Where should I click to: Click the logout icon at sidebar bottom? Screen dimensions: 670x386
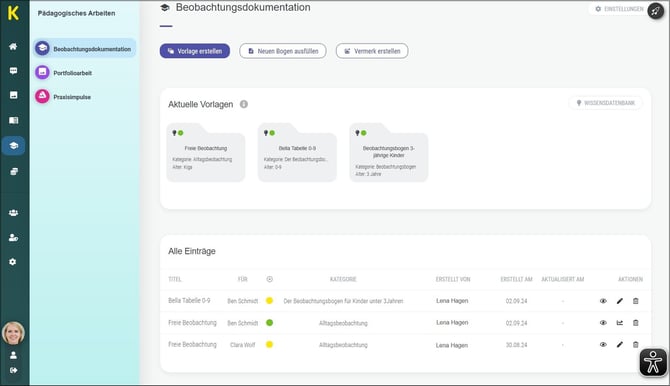13,370
